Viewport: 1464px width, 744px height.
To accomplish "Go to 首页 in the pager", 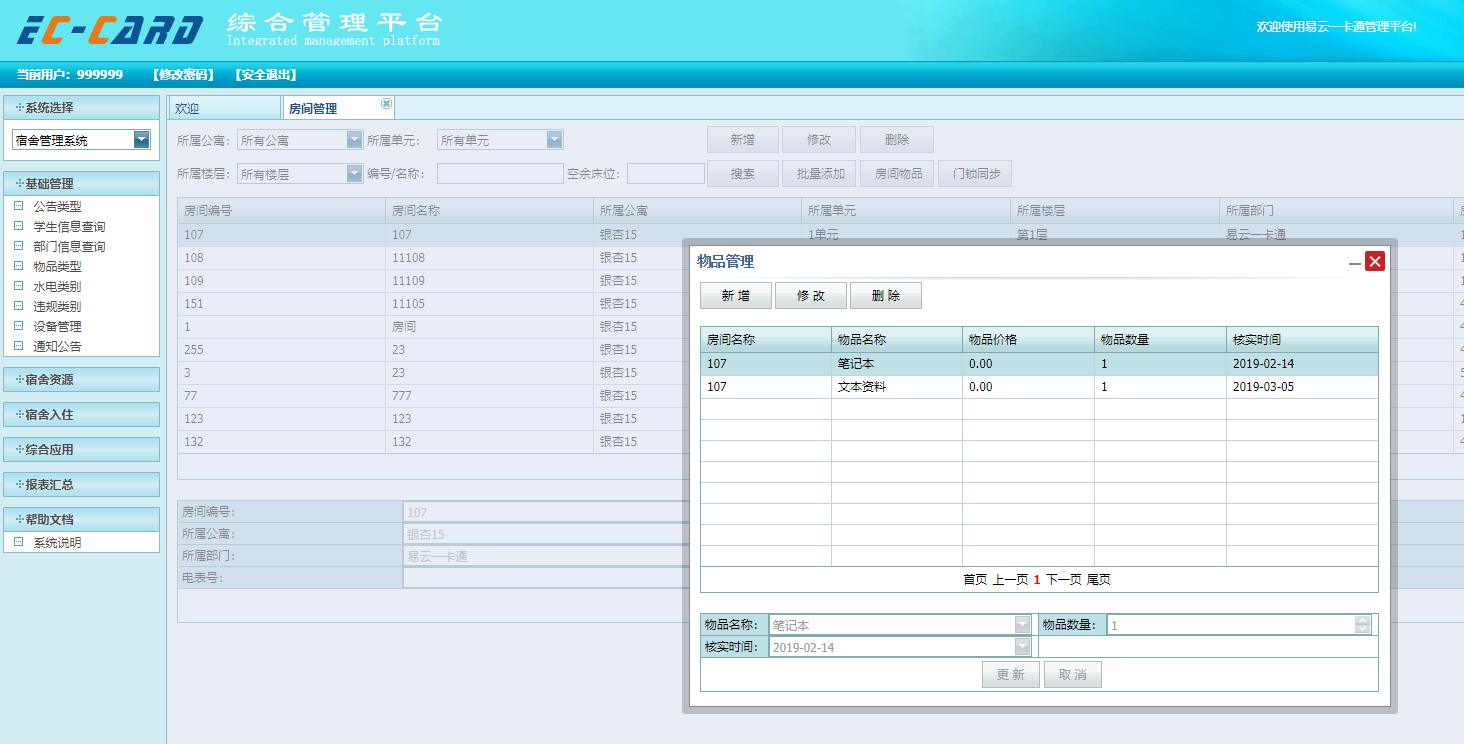I will pyautogui.click(x=975, y=579).
